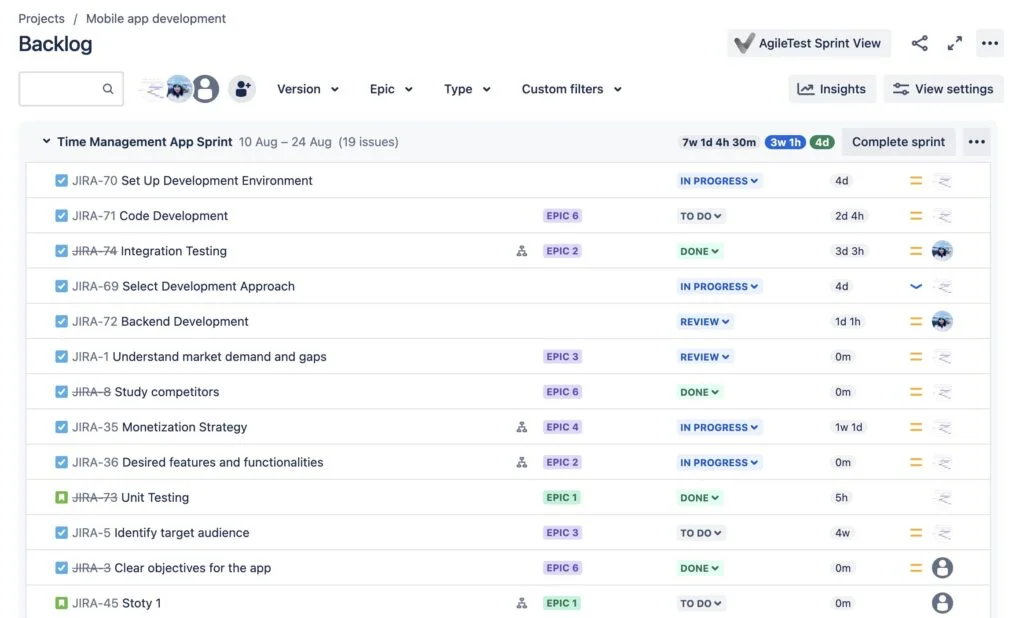1020x618 pixels.
Task: Open sprint actions three-dot menu
Action: 976,142
